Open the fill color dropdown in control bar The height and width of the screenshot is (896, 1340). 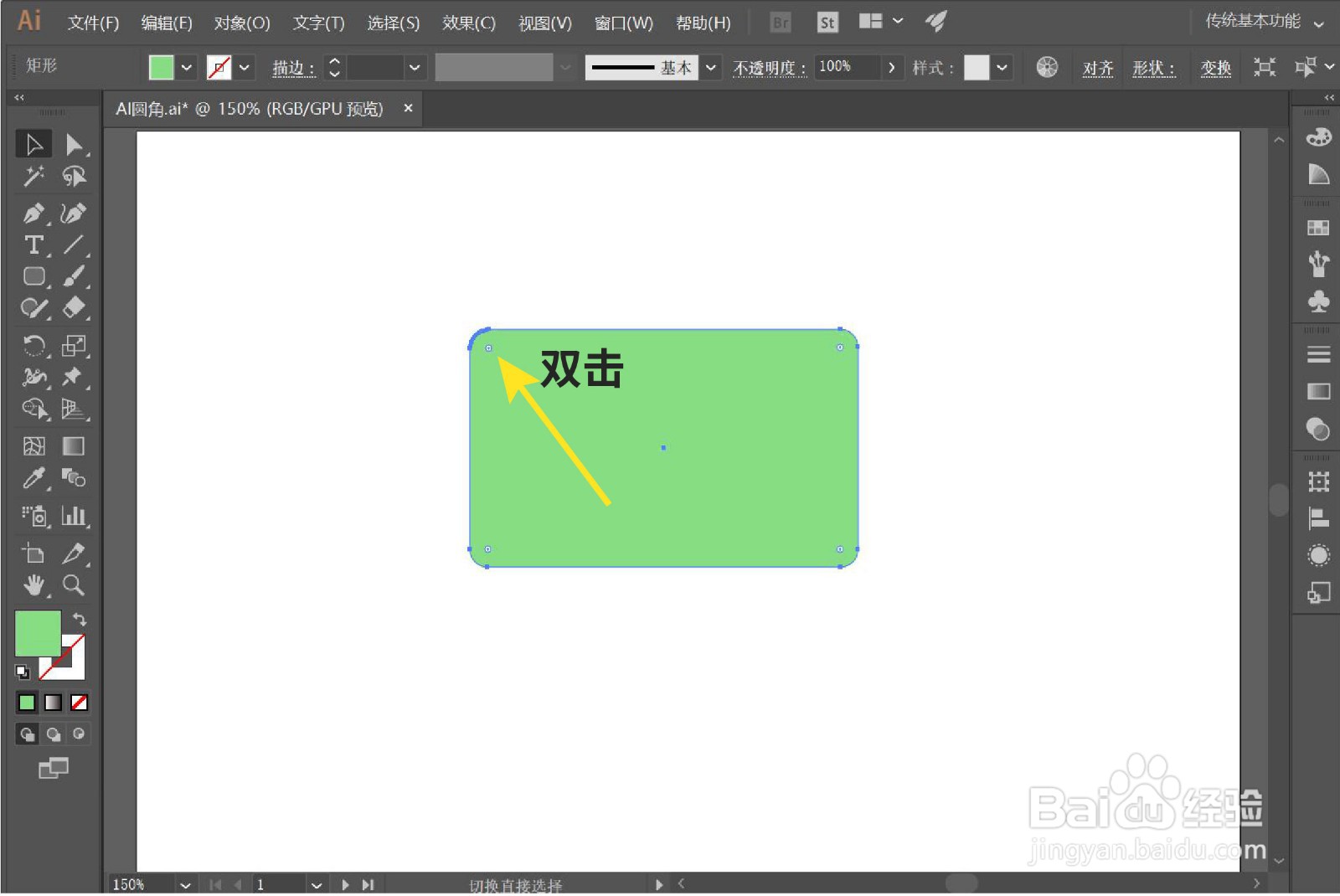click(x=187, y=67)
